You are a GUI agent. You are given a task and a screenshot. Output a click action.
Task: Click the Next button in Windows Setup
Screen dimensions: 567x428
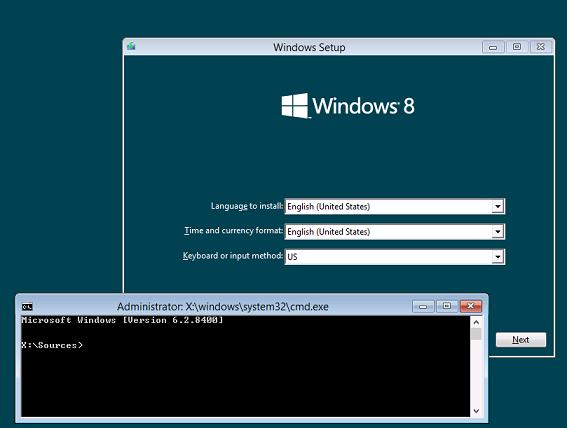[x=521, y=340]
